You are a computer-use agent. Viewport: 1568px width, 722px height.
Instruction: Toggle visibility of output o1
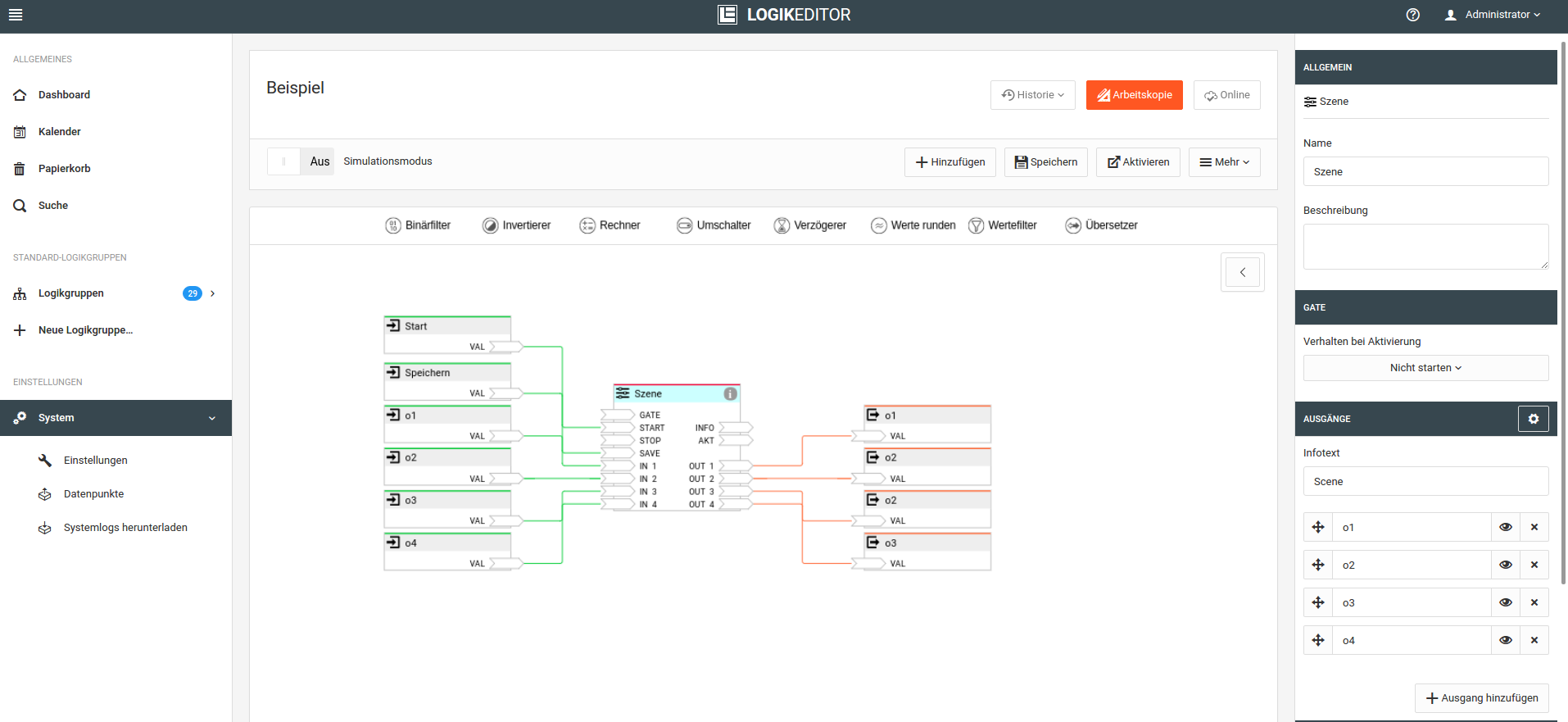[x=1505, y=527]
